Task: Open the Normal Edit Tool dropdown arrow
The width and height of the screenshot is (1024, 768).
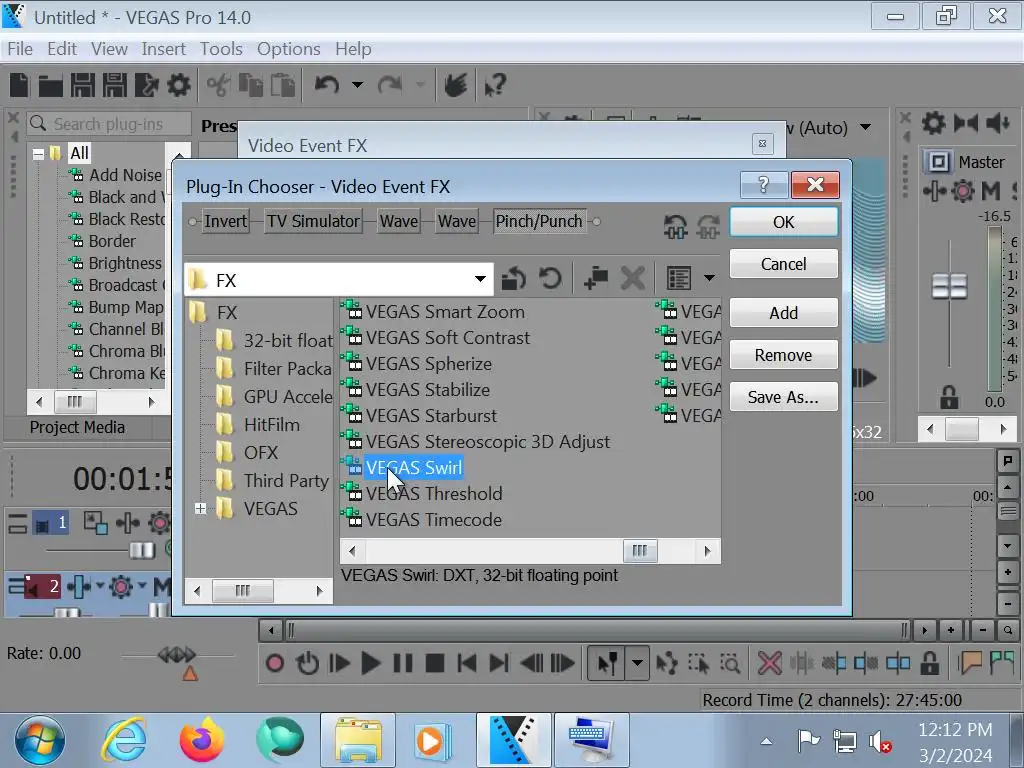Action: tap(637, 664)
